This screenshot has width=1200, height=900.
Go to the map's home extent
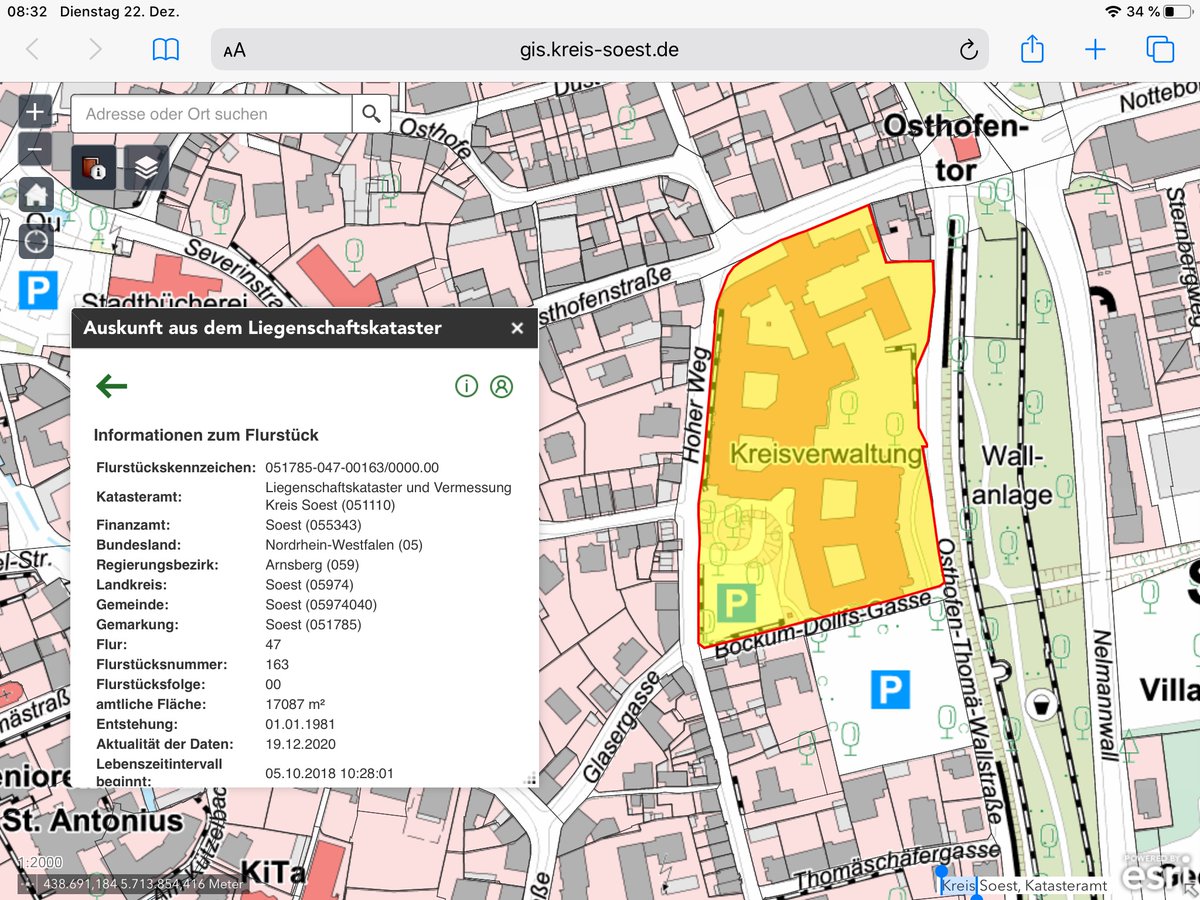[x=35, y=193]
